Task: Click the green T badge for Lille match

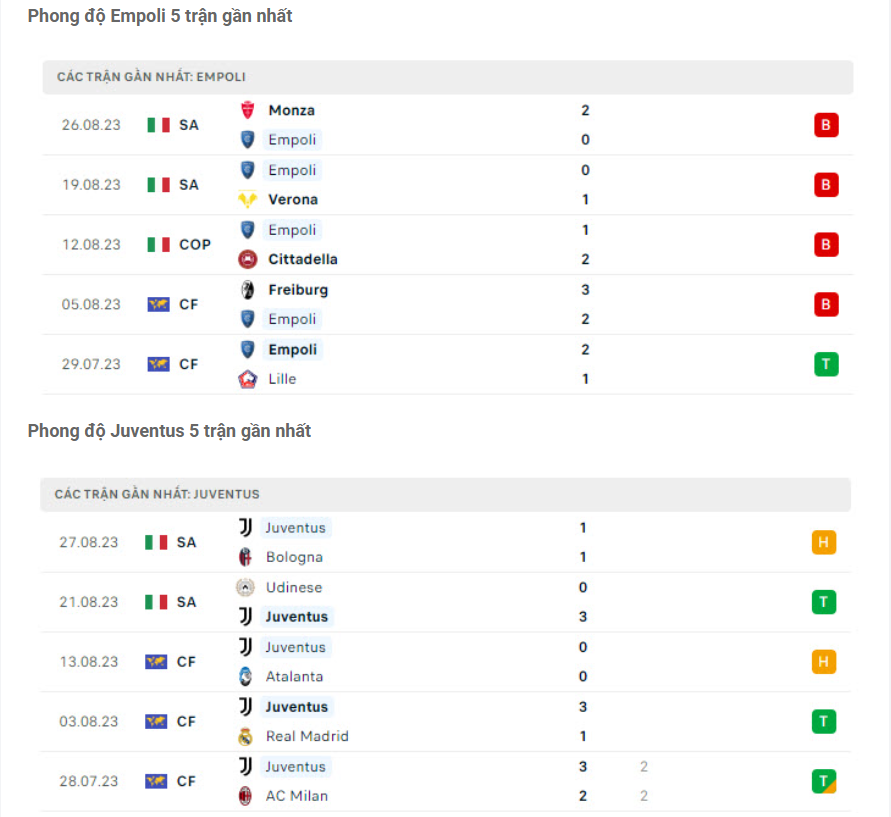Action: pos(826,364)
